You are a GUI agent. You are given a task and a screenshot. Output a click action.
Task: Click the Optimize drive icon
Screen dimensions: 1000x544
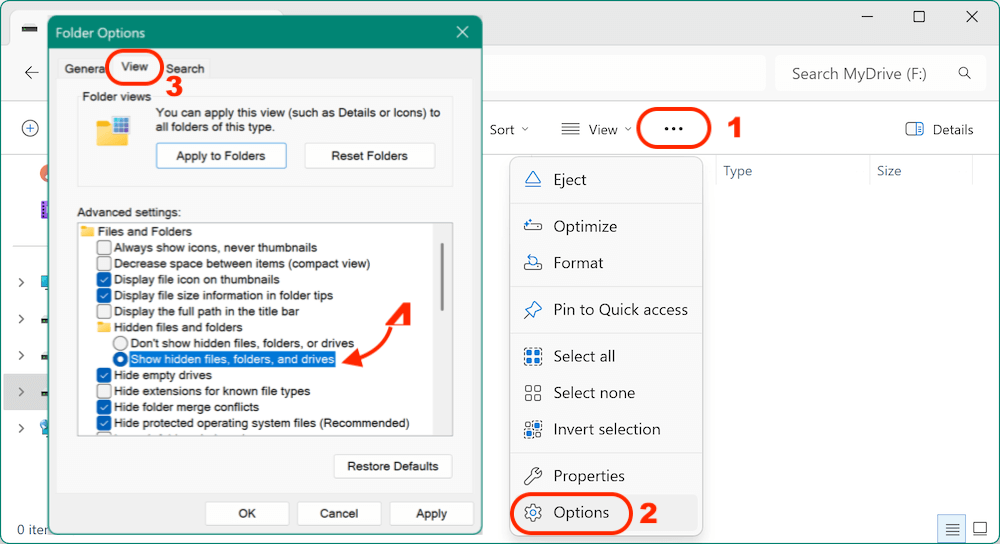point(533,226)
